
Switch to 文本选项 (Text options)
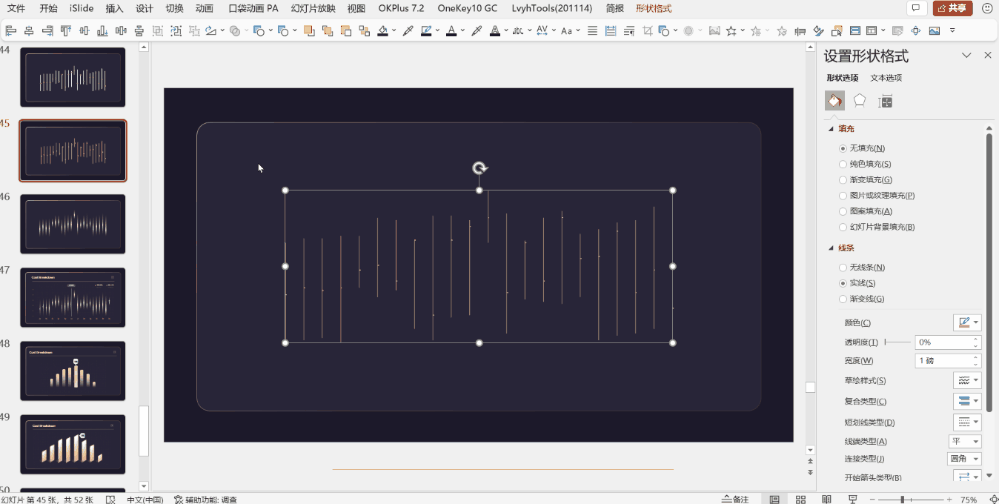(x=886, y=78)
